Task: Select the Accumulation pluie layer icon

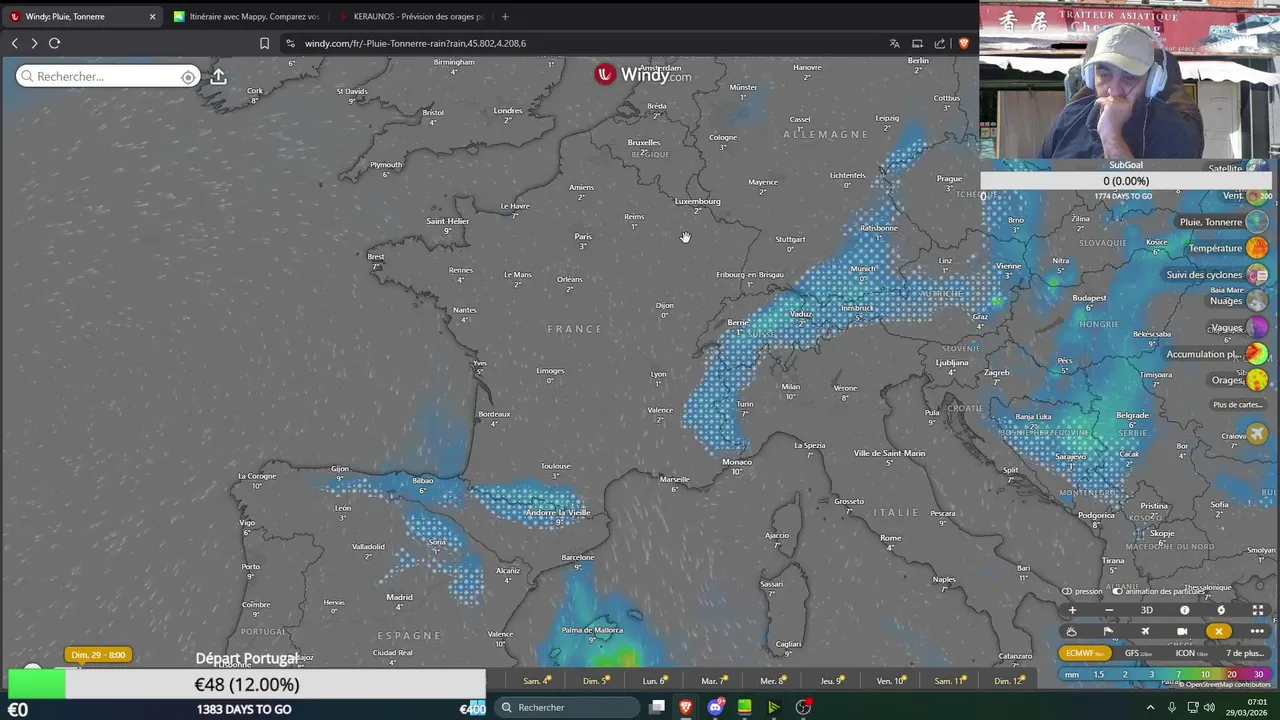Action: pyautogui.click(x=1257, y=354)
